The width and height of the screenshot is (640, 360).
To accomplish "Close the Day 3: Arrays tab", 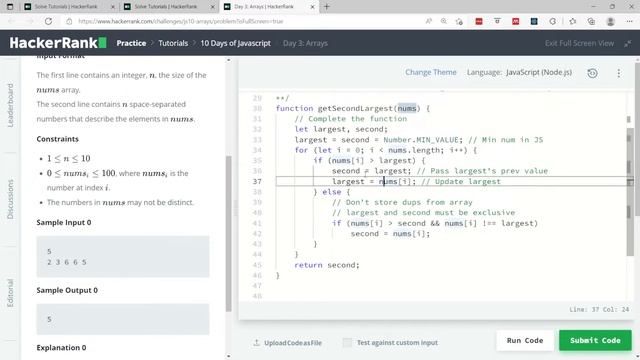I will [x=312, y=7].
